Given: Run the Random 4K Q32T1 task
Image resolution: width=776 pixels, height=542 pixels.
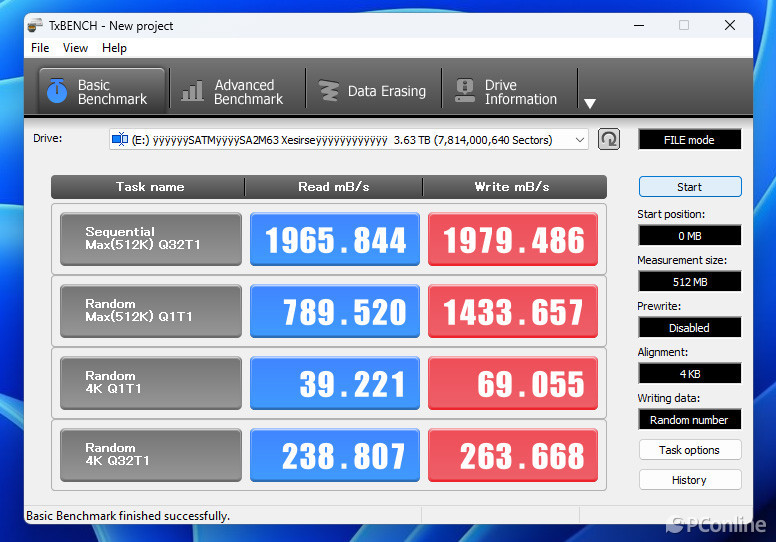Looking at the screenshot, I should 151,455.
